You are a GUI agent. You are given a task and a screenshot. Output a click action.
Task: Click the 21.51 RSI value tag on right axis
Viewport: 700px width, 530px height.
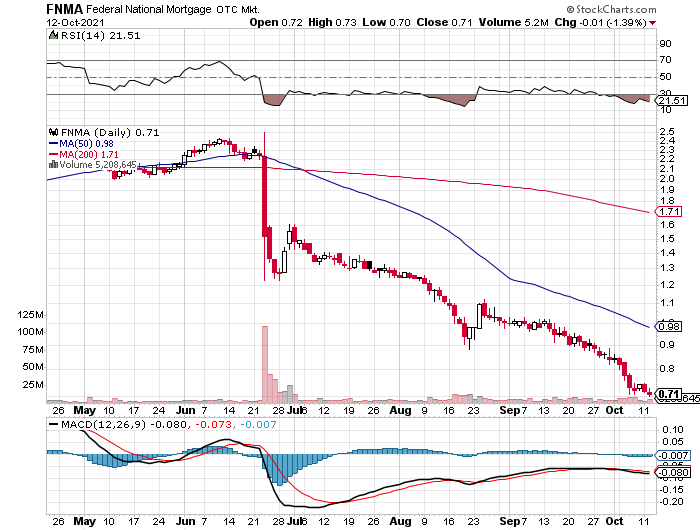672,100
